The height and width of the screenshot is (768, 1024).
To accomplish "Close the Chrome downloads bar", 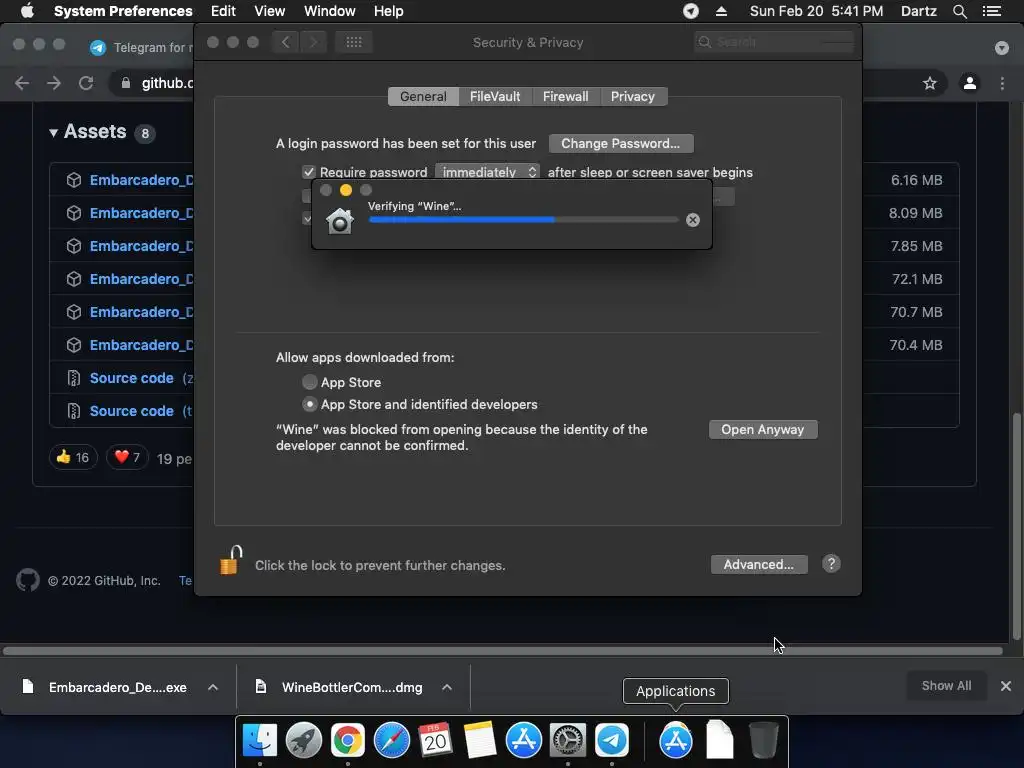I will [1006, 686].
